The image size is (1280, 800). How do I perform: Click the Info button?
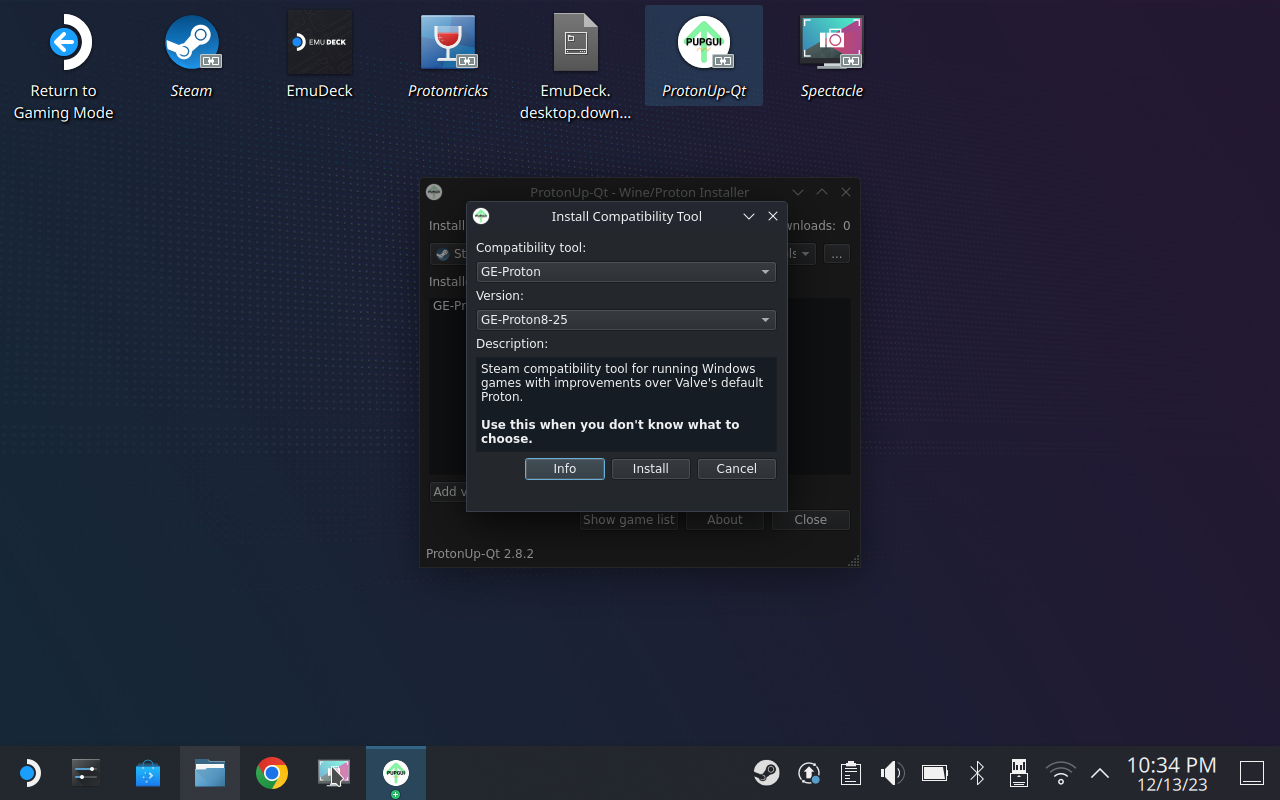(x=565, y=469)
